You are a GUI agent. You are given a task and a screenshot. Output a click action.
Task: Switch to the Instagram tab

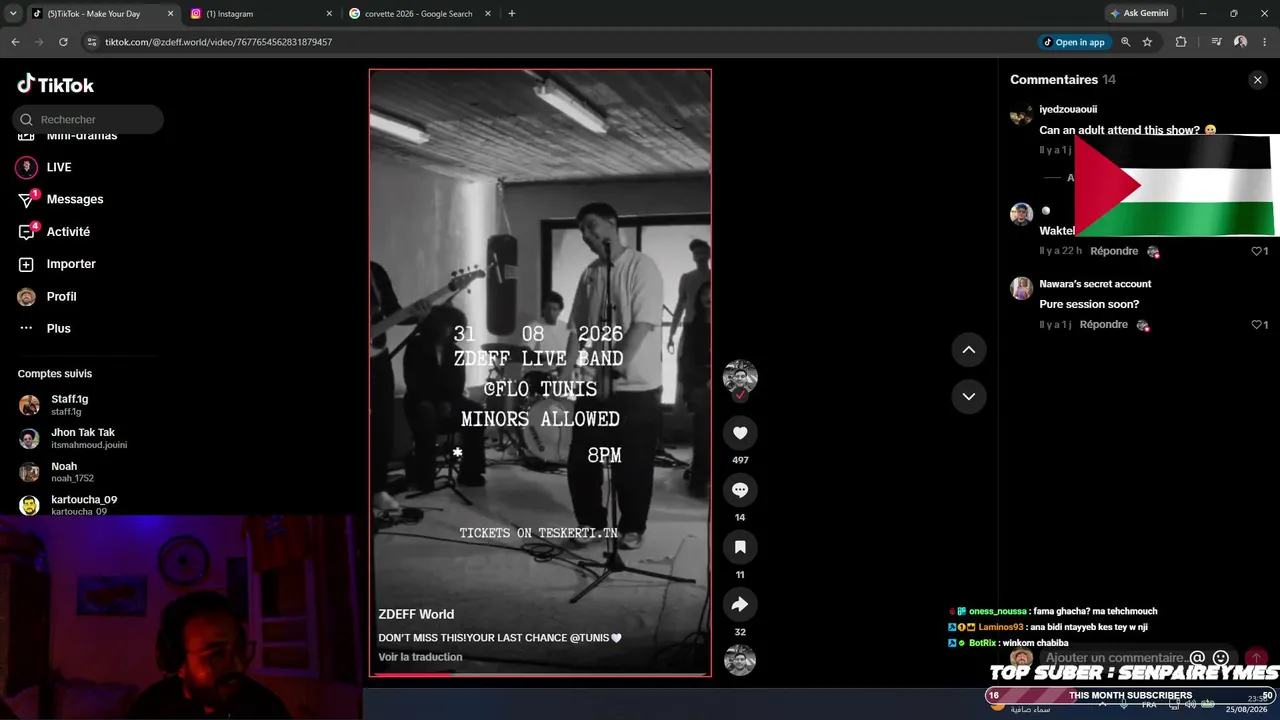[x=262, y=14]
